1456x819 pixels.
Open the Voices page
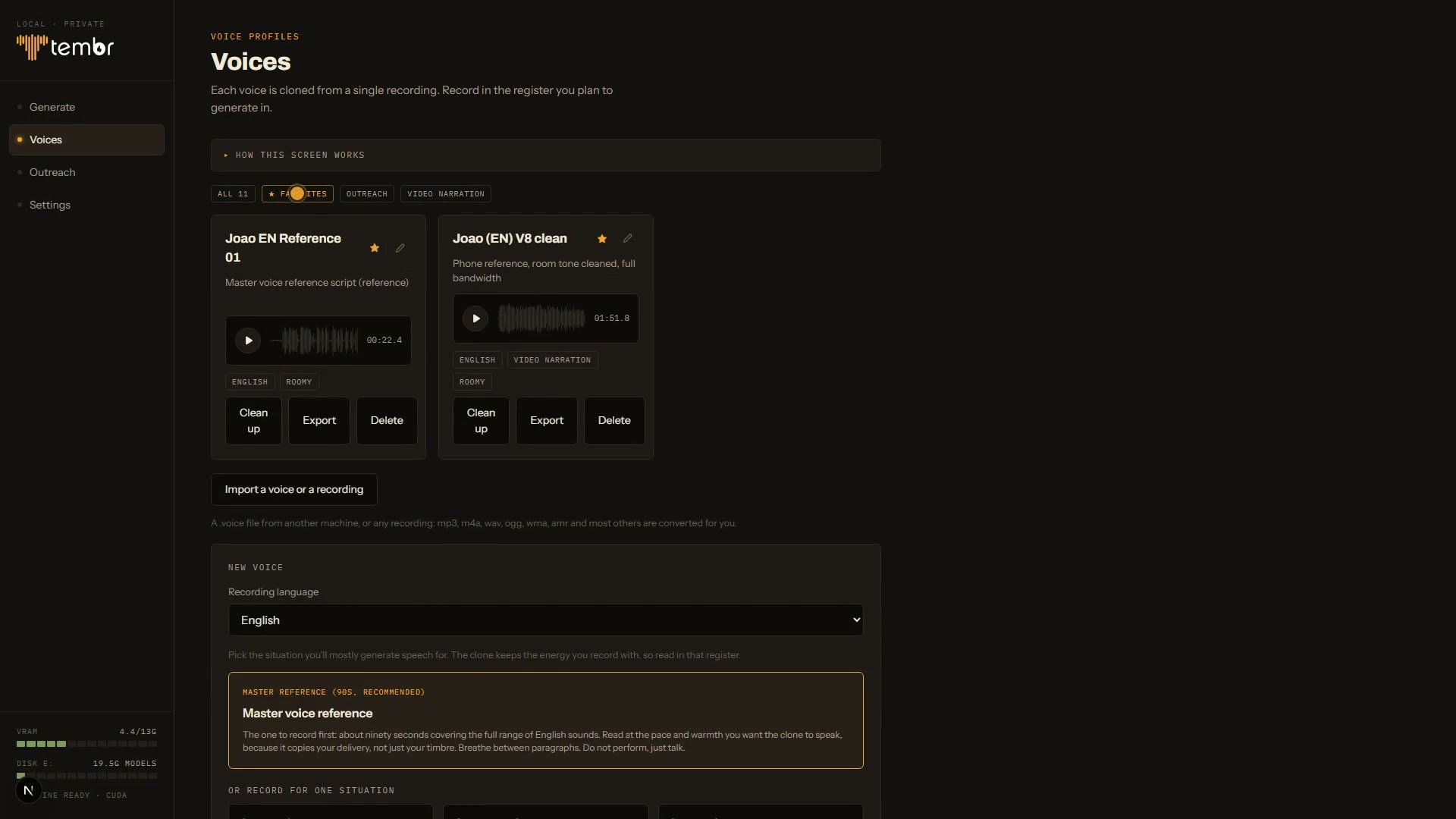(x=86, y=140)
